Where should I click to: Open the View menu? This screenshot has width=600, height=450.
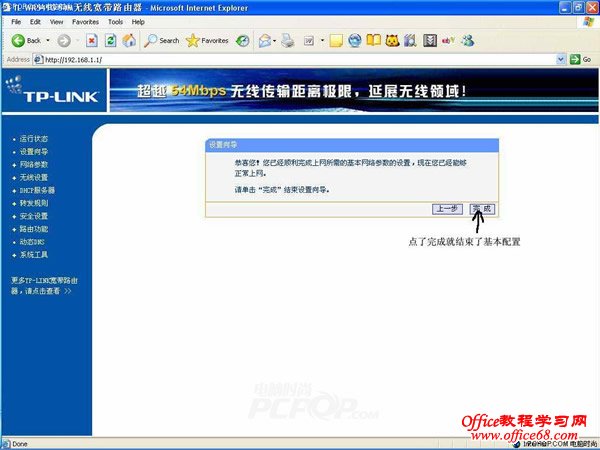click(57, 22)
